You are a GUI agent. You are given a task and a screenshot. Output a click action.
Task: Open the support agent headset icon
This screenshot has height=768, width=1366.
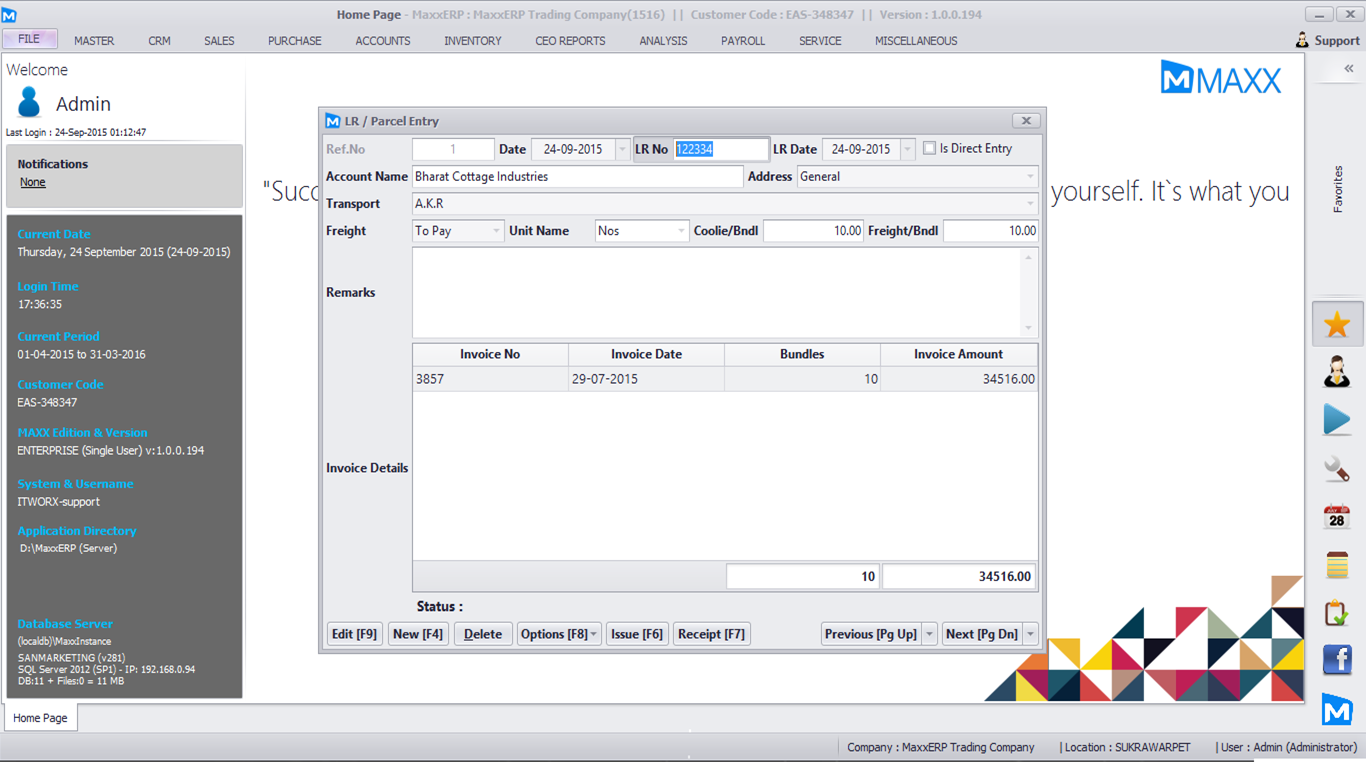point(1337,372)
